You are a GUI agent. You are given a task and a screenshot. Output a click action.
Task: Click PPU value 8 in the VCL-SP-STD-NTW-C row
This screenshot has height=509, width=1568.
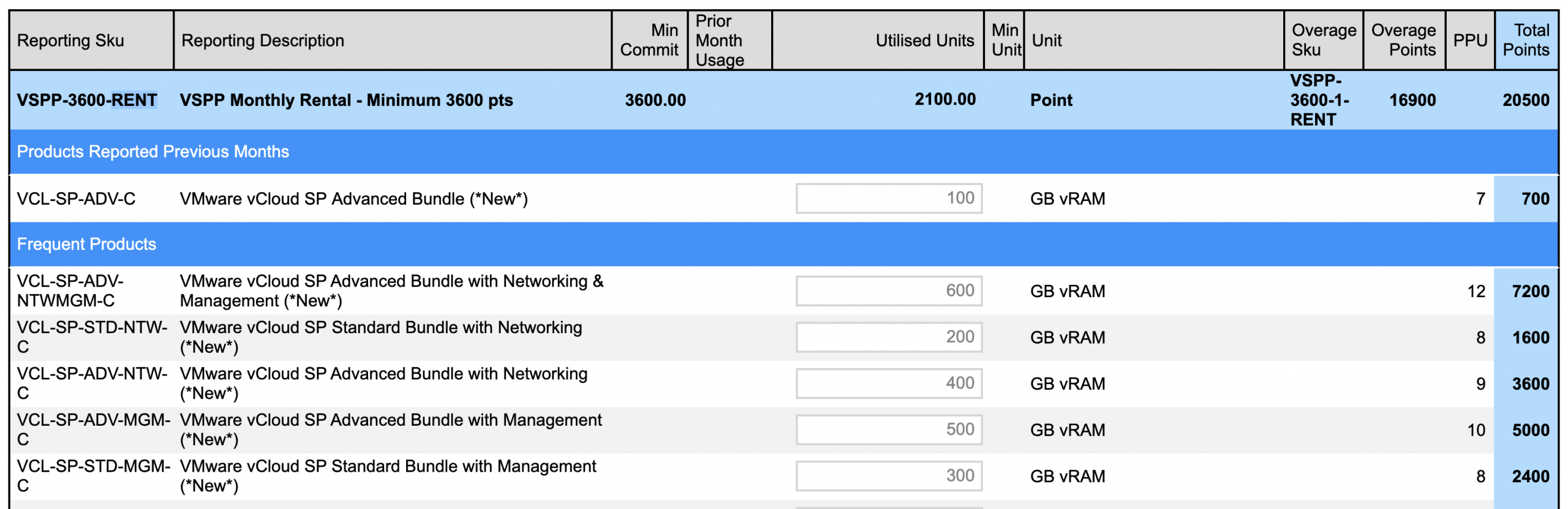1480,337
